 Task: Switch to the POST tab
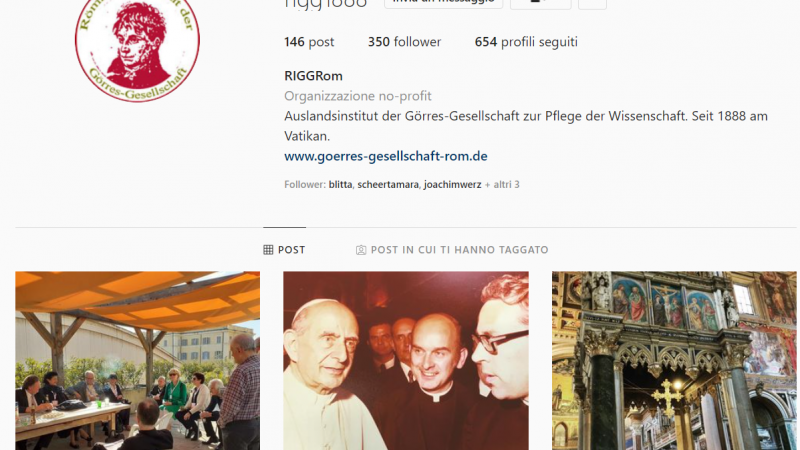(285, 249)
